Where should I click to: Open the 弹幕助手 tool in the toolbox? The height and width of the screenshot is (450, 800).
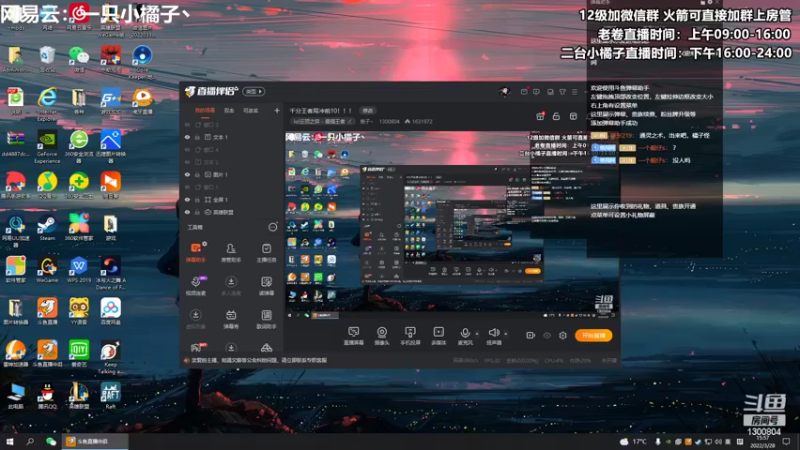click(195, 252)
